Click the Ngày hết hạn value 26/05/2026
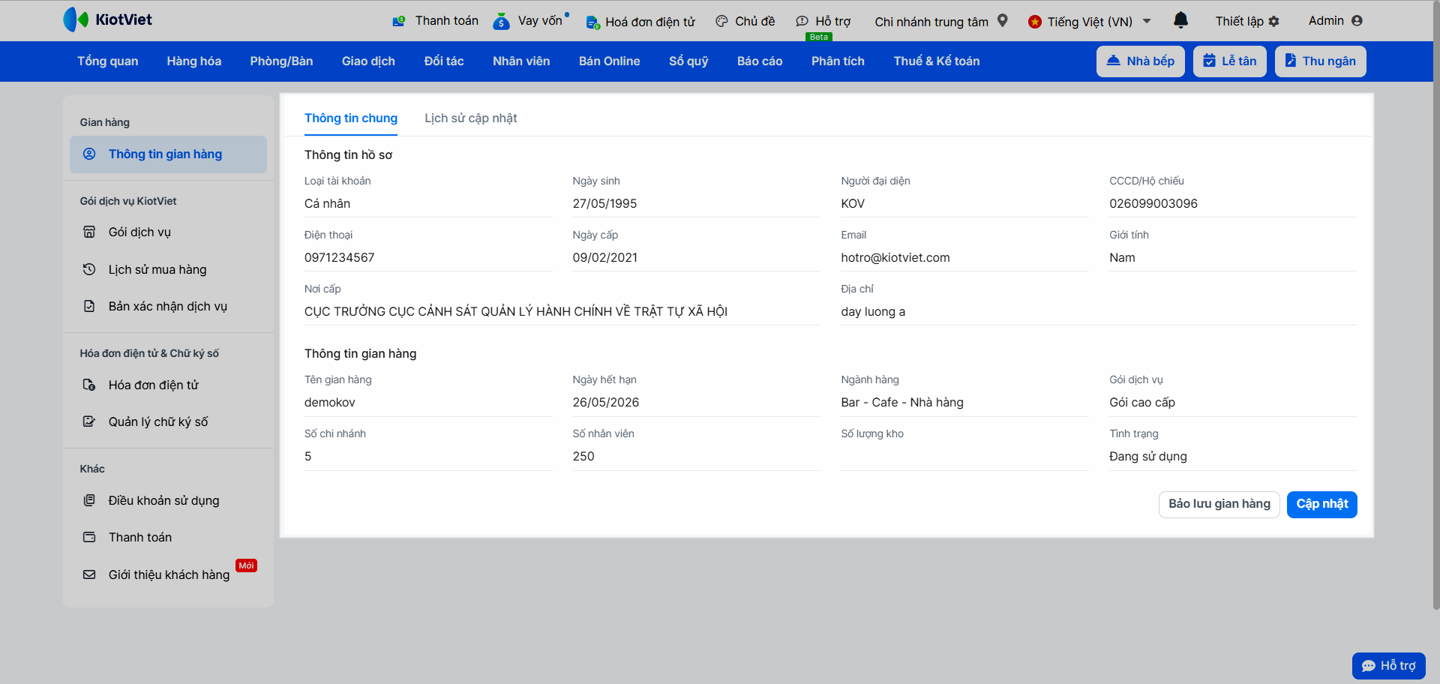The image size is (1440, 684). click(x=606, y=403)
